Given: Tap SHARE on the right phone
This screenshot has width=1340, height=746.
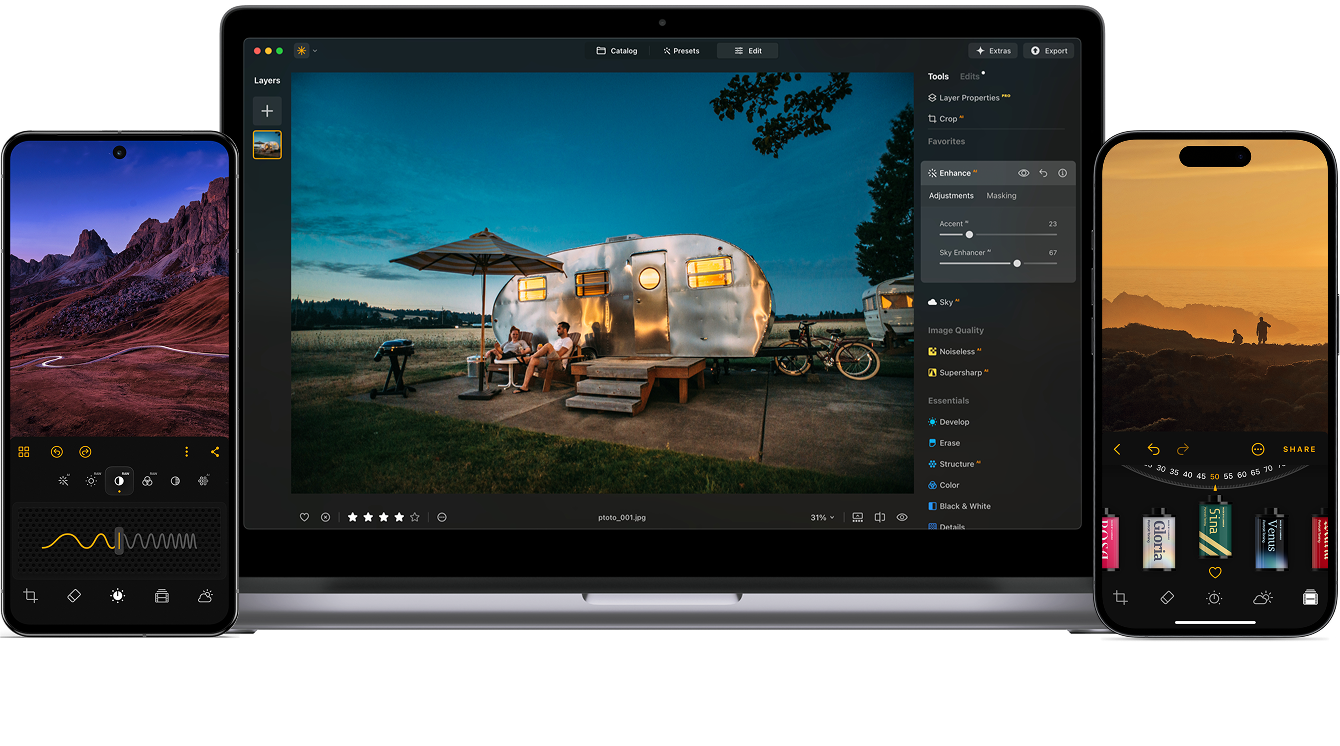Looking at the screenshot, I should click(x=1299, y=449).
